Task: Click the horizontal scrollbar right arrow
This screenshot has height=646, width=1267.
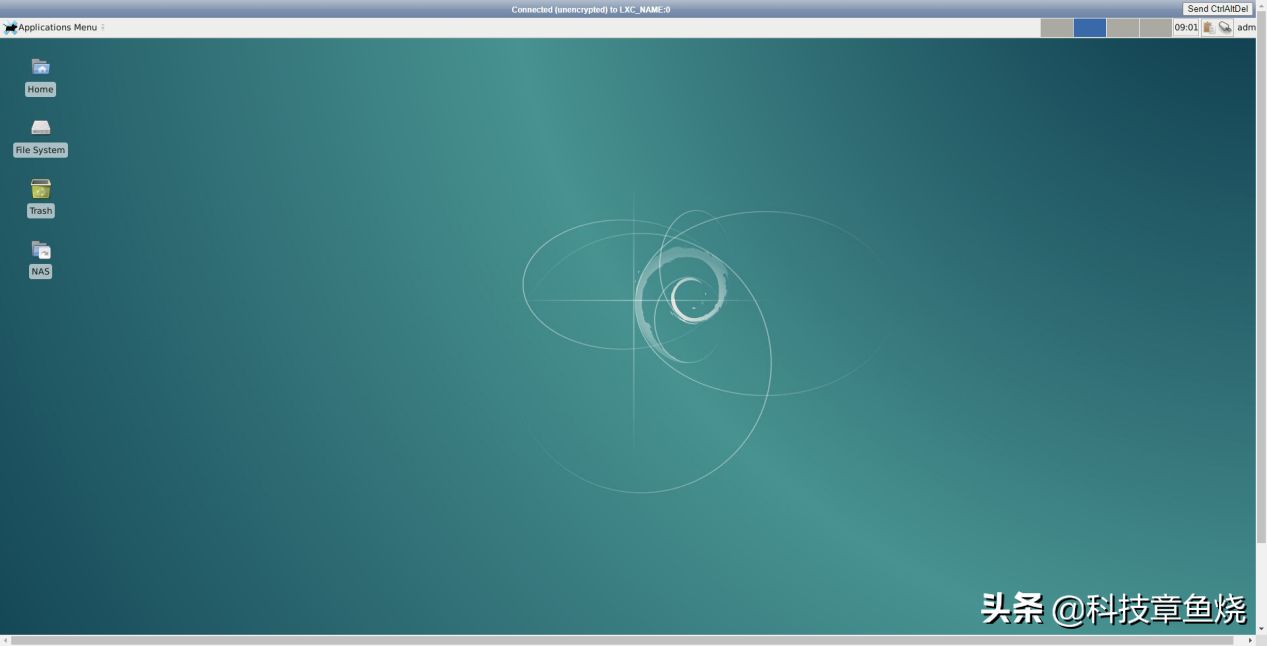Action: [1250, 640]
